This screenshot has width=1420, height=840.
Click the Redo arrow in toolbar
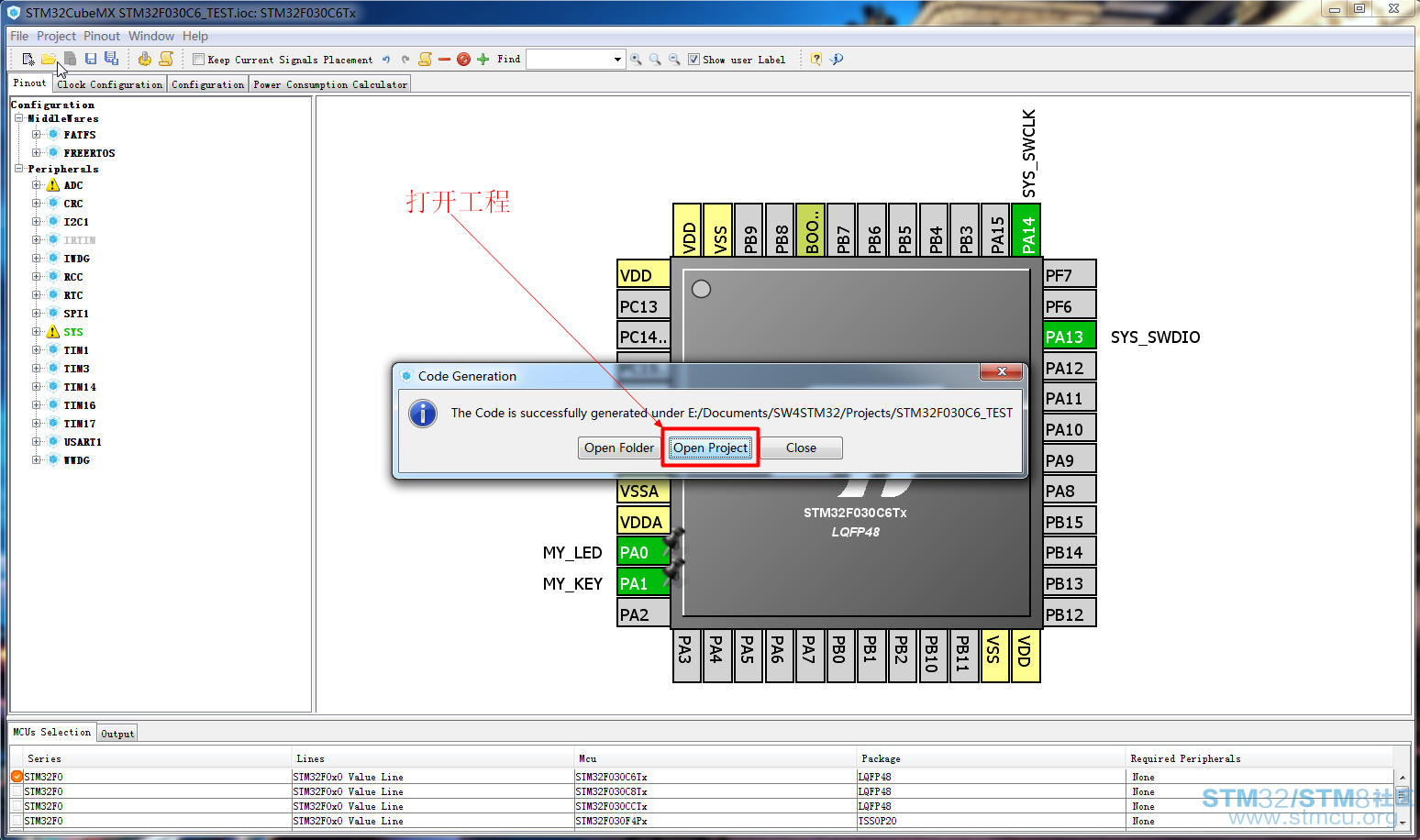(x=405, y=60)
